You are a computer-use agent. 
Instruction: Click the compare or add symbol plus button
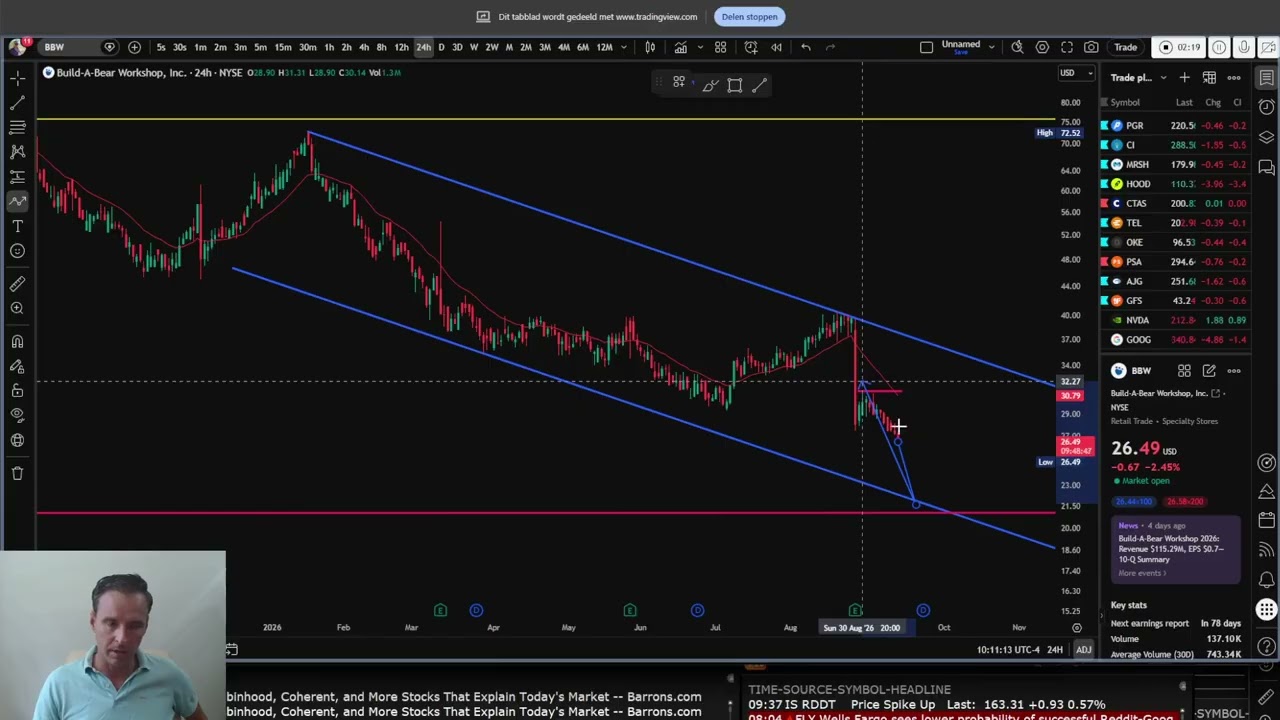click(134, 47)
